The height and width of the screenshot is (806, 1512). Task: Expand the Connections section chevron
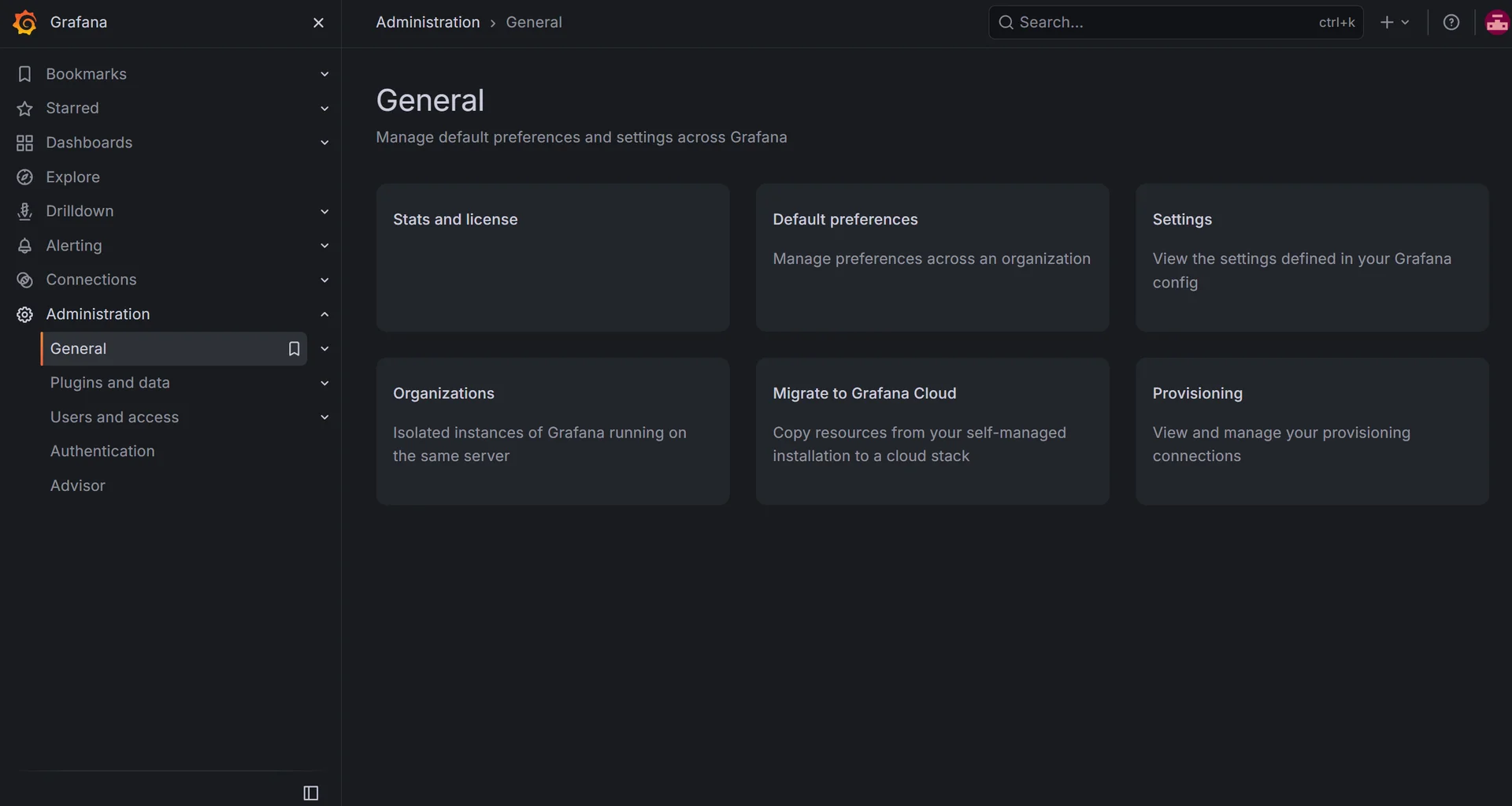324,280
